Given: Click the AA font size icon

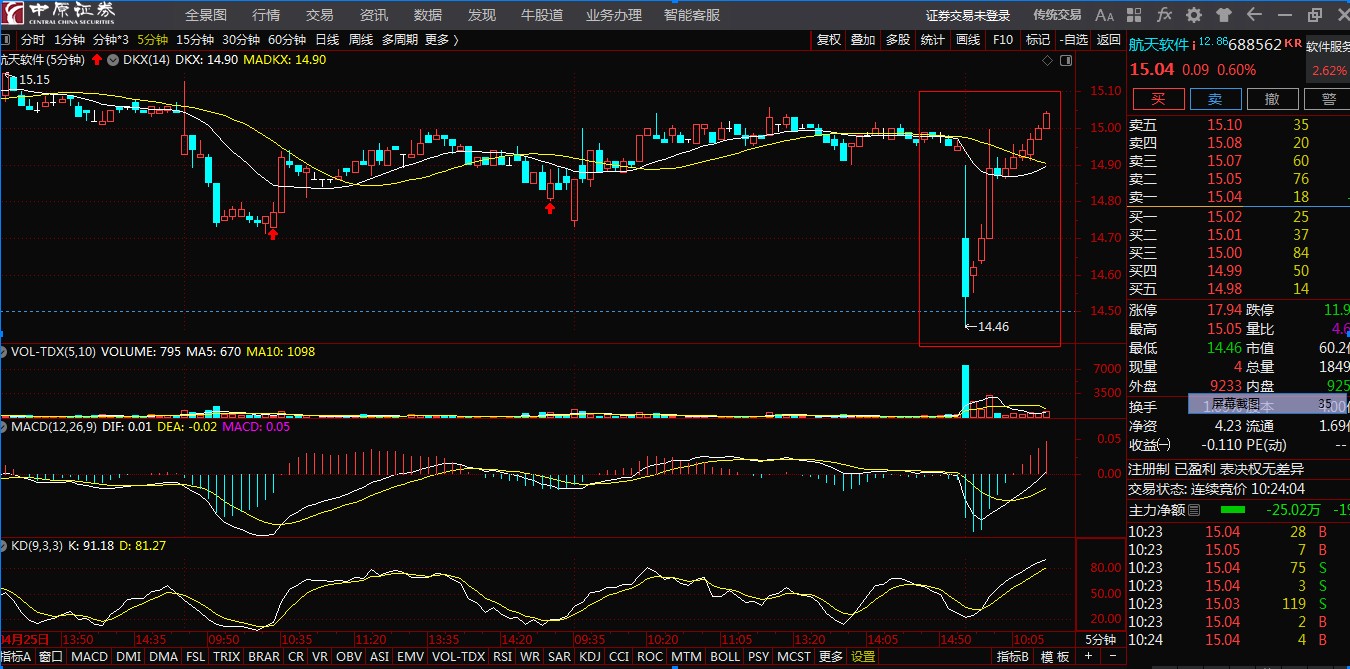Looking at the screenshot, I should click(x=1105, y=15).
